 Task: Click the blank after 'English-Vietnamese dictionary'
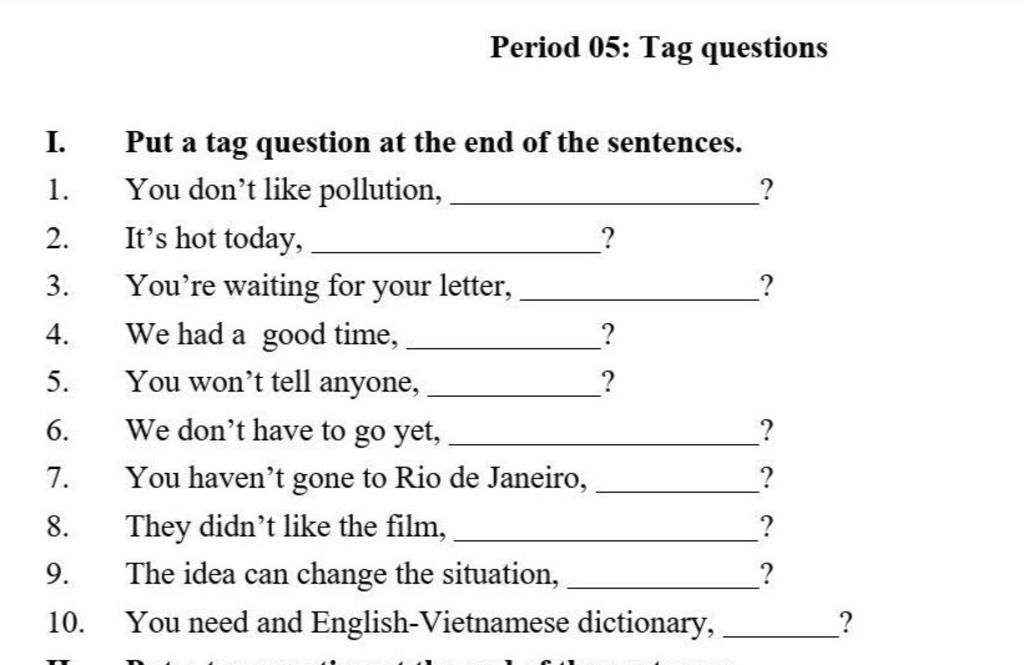pos(781,630)
